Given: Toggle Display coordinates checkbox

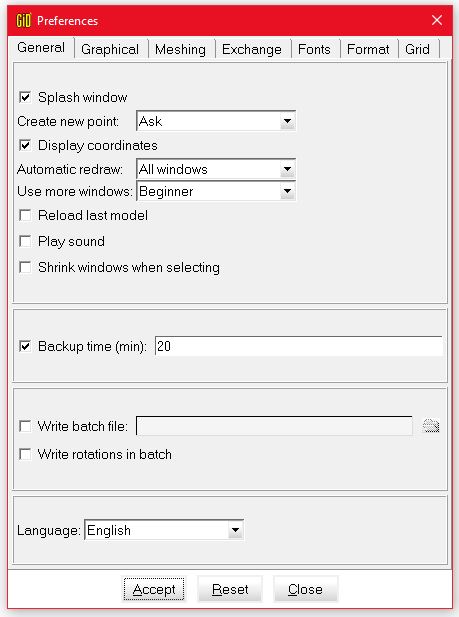Looking at the screenshot, I should (x=25, y=145).
